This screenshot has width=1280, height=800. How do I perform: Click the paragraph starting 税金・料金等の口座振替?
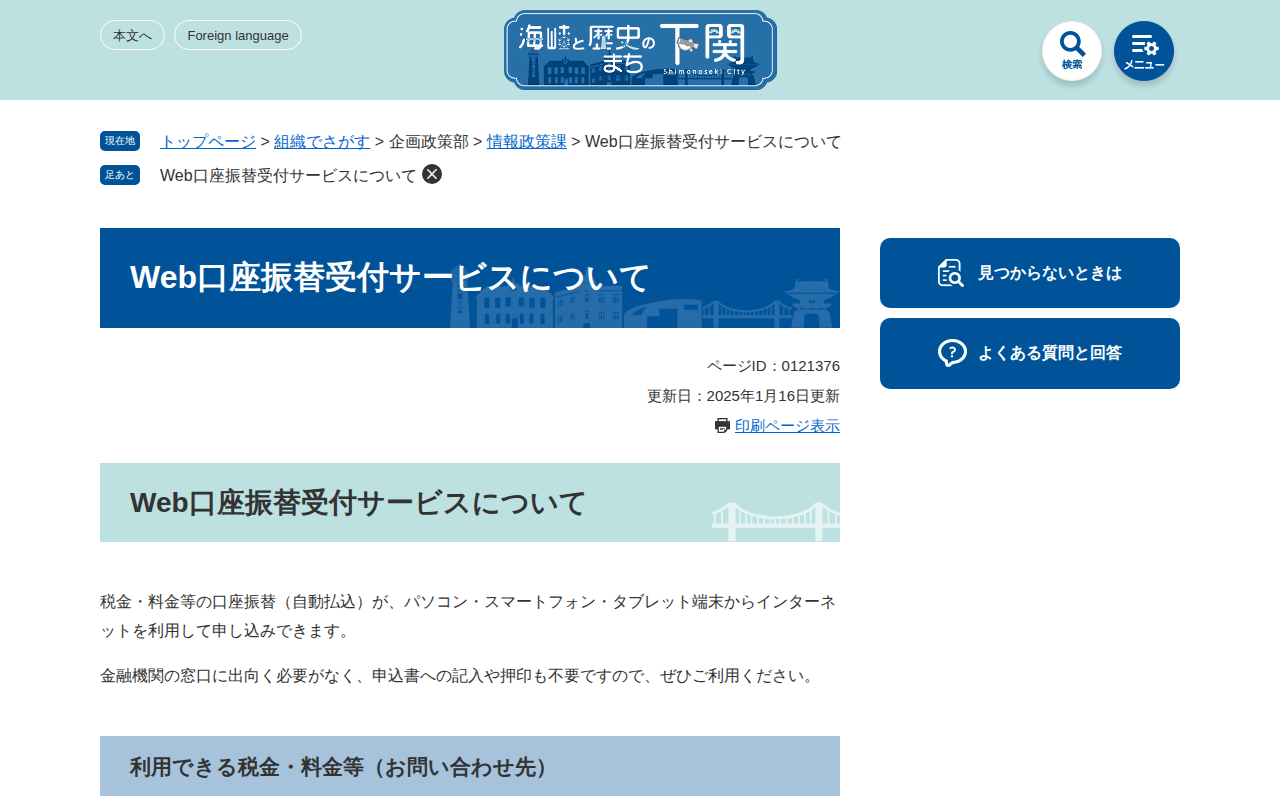pyautogui.click(x=470, y=616)
